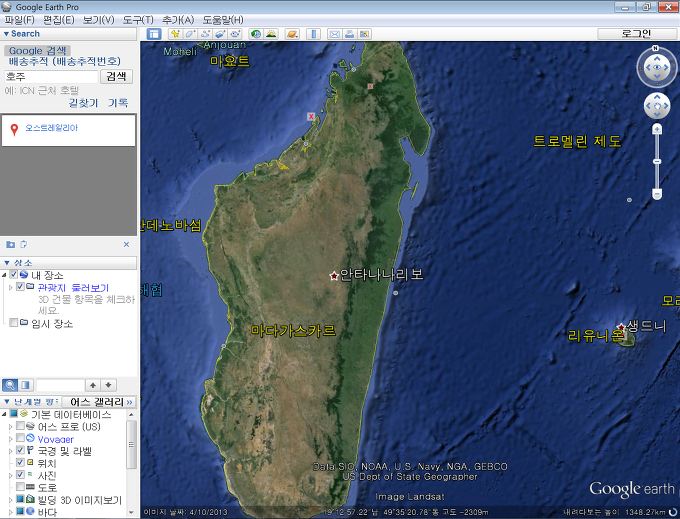Expand the 사진 layer node
Screen dimensions: 680x519
(10, 475)
